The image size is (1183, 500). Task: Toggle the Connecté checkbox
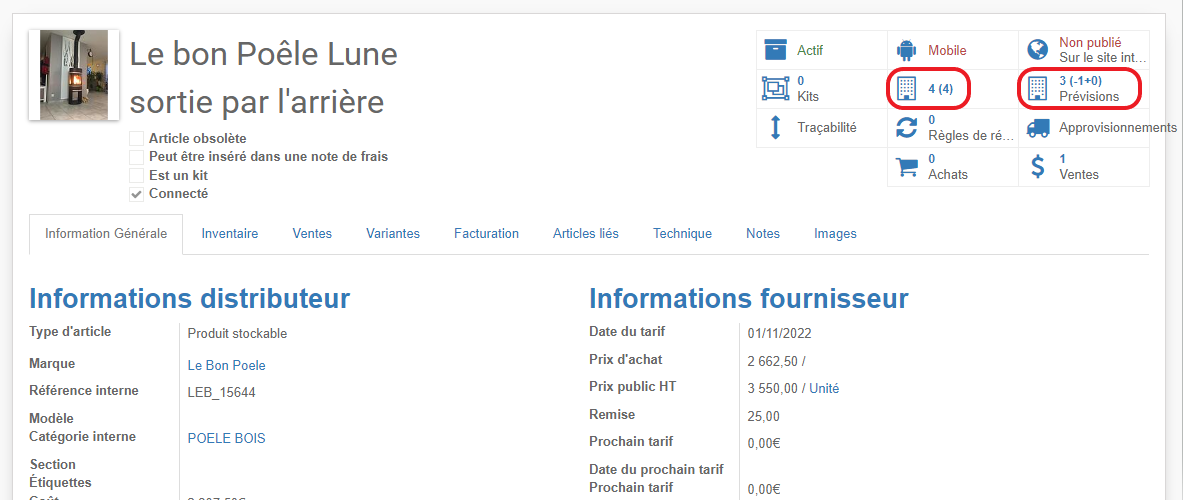click(x=137, y=194)
